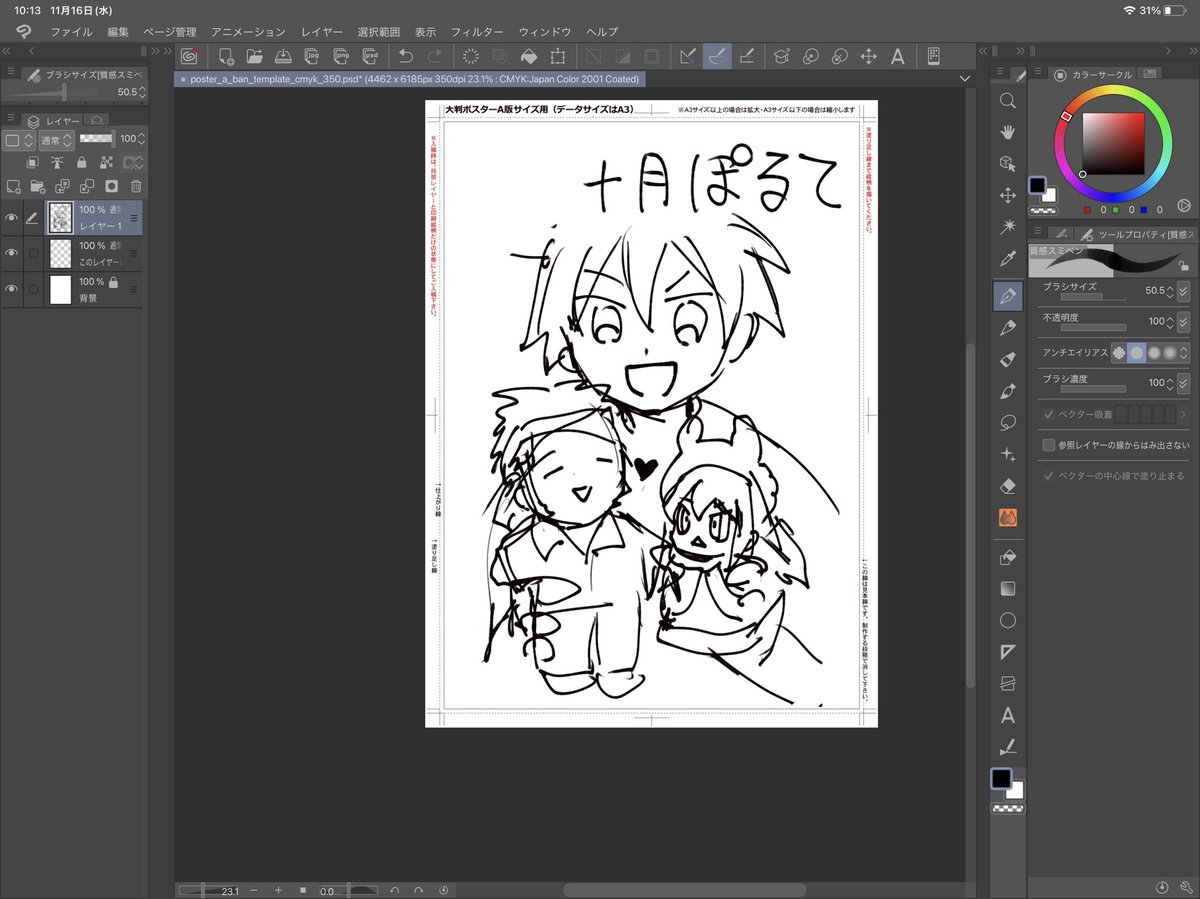Viewport: 1200px width, 899px height.
Task: Select the Object operation cube tool
Action: click(x=1008, y=163)
